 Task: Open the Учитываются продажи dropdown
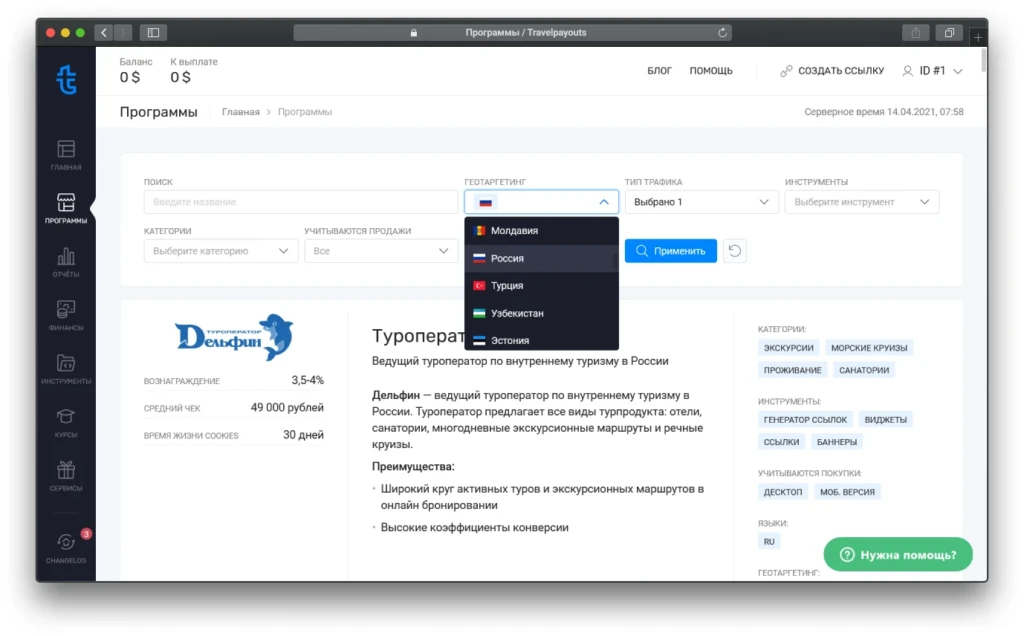pyautogui.click(x=381, y=251)
